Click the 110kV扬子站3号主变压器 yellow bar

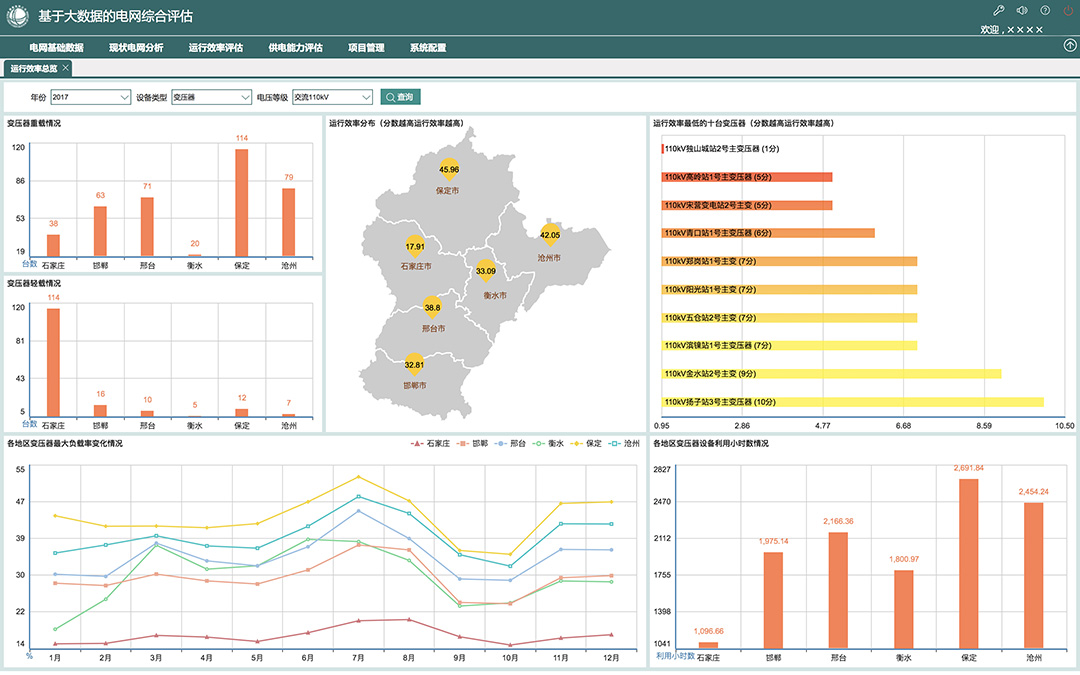[x=852, y=402]
